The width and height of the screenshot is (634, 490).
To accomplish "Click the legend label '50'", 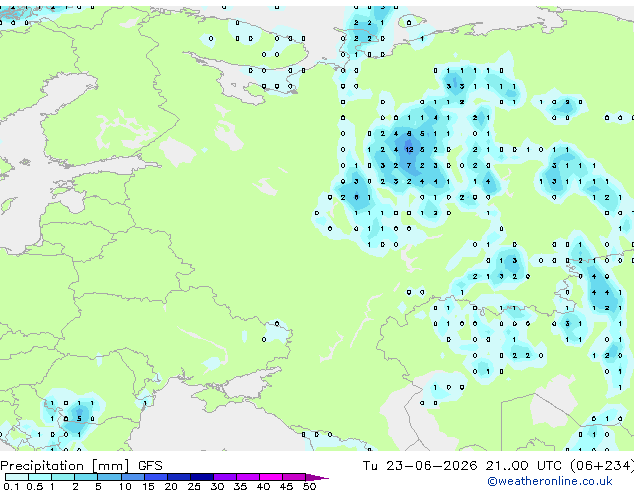I will pyautogui.click(x=309, y=486).
